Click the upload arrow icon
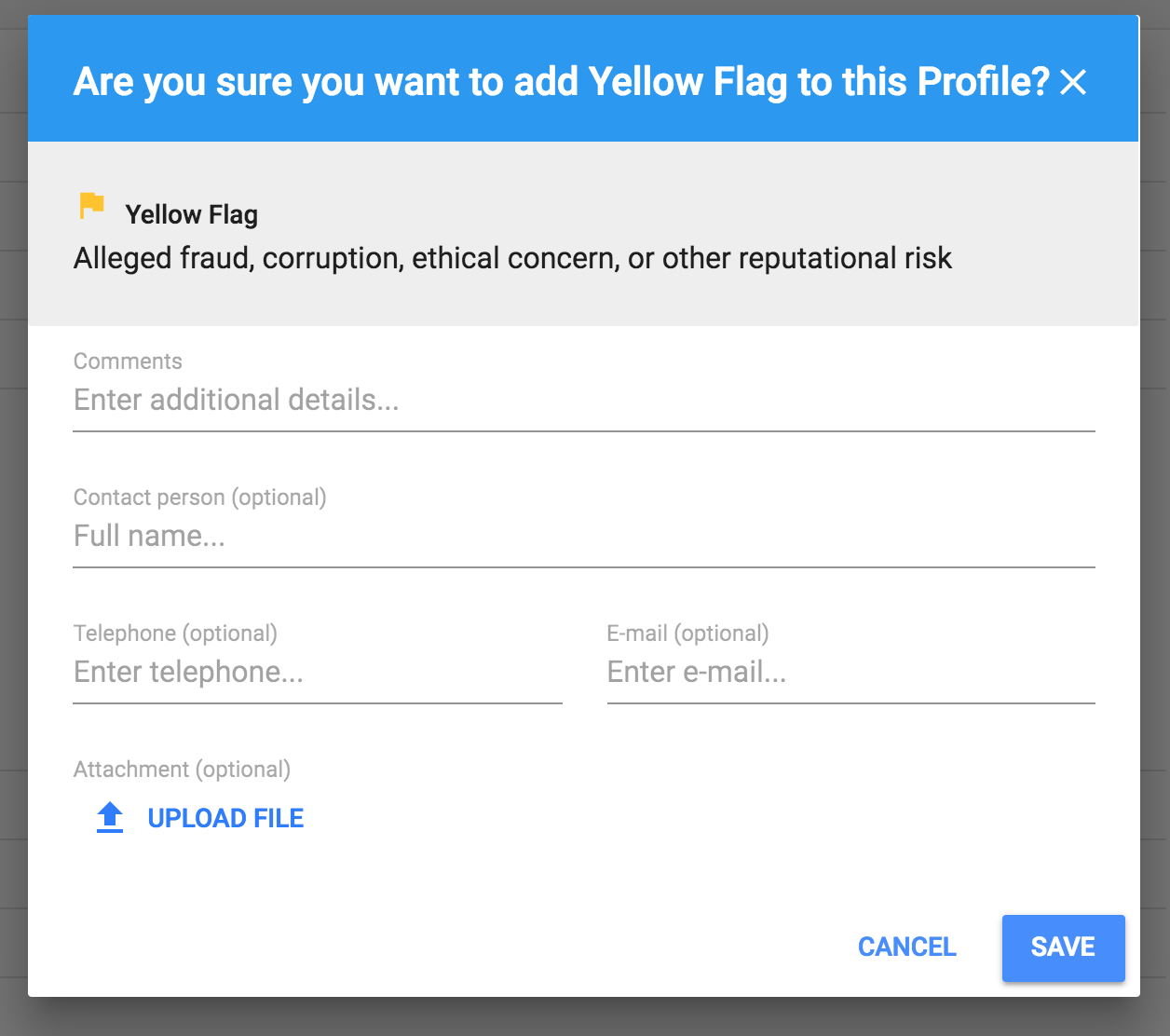 click(x=110, y=818)
